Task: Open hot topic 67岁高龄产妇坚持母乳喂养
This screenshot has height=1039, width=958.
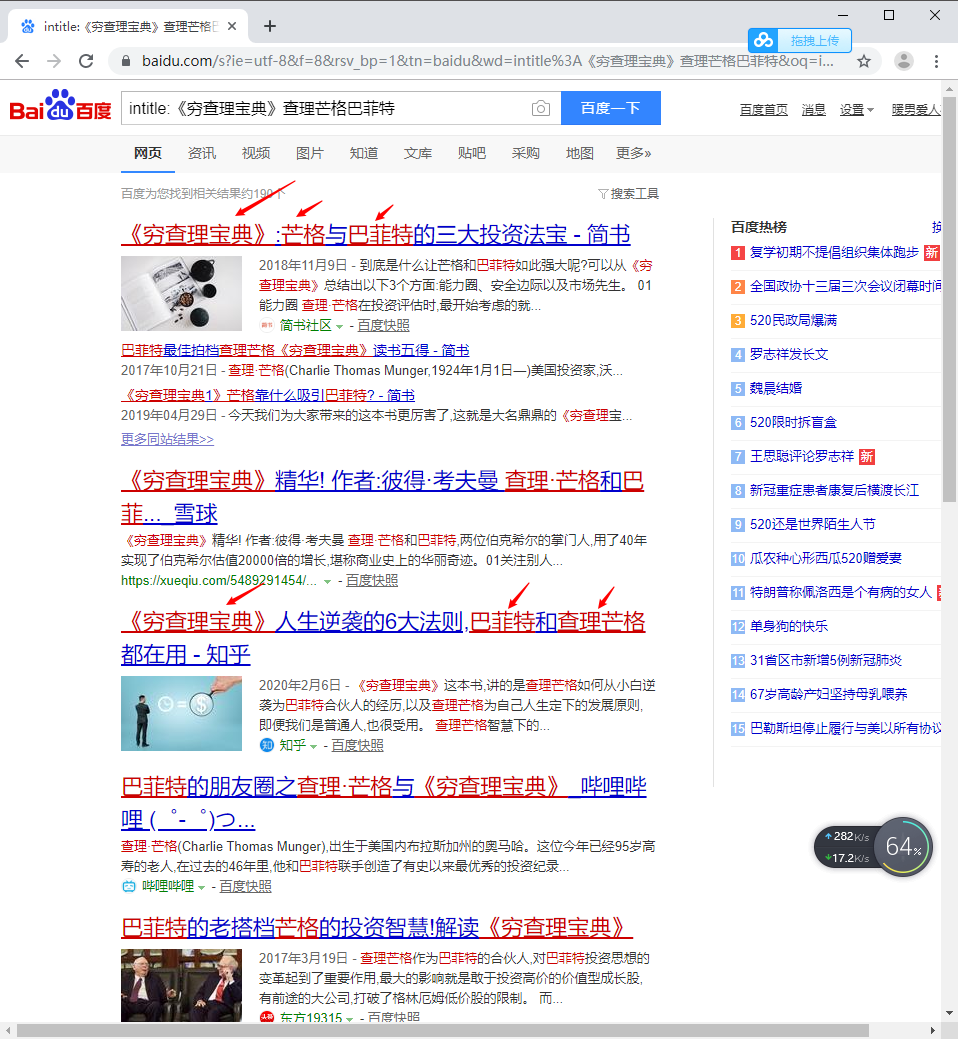Action: pos(828,694)
